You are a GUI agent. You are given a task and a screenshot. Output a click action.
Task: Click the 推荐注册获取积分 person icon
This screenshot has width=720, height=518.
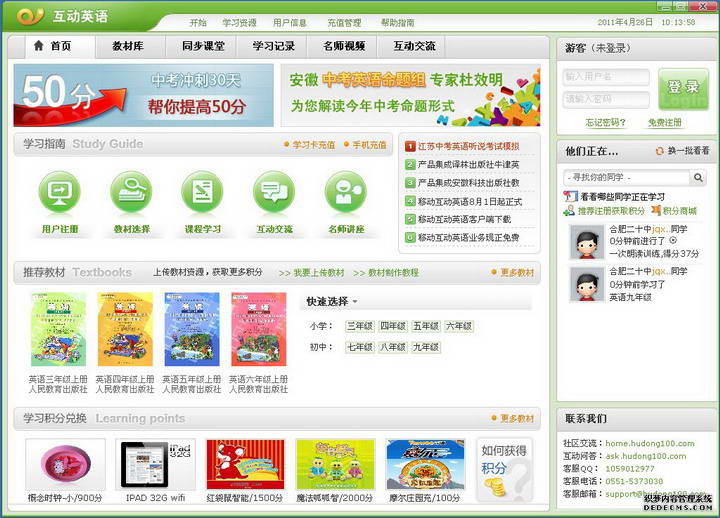click(569, 211)
